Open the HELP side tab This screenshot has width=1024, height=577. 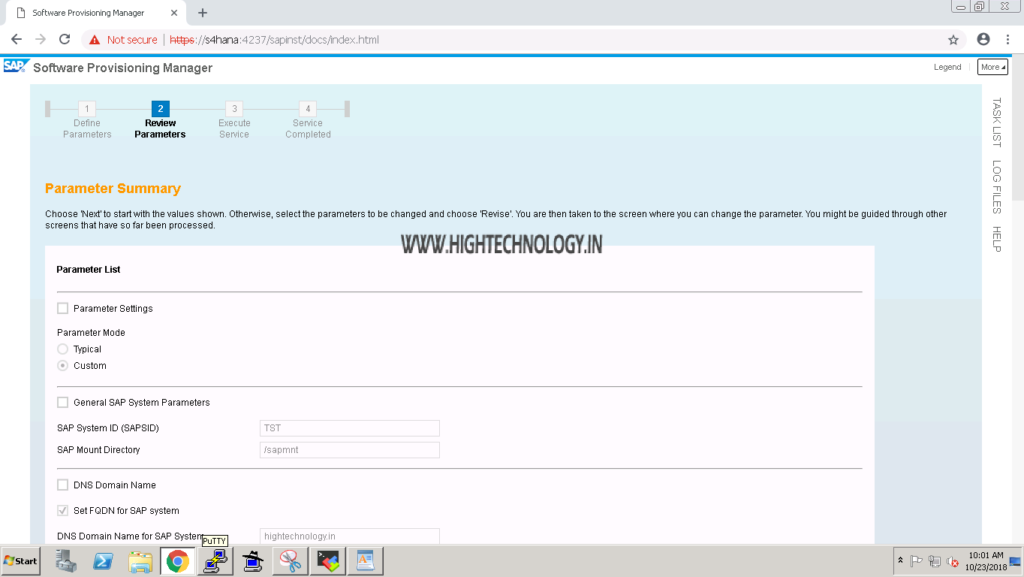click(x=997, y=239)
